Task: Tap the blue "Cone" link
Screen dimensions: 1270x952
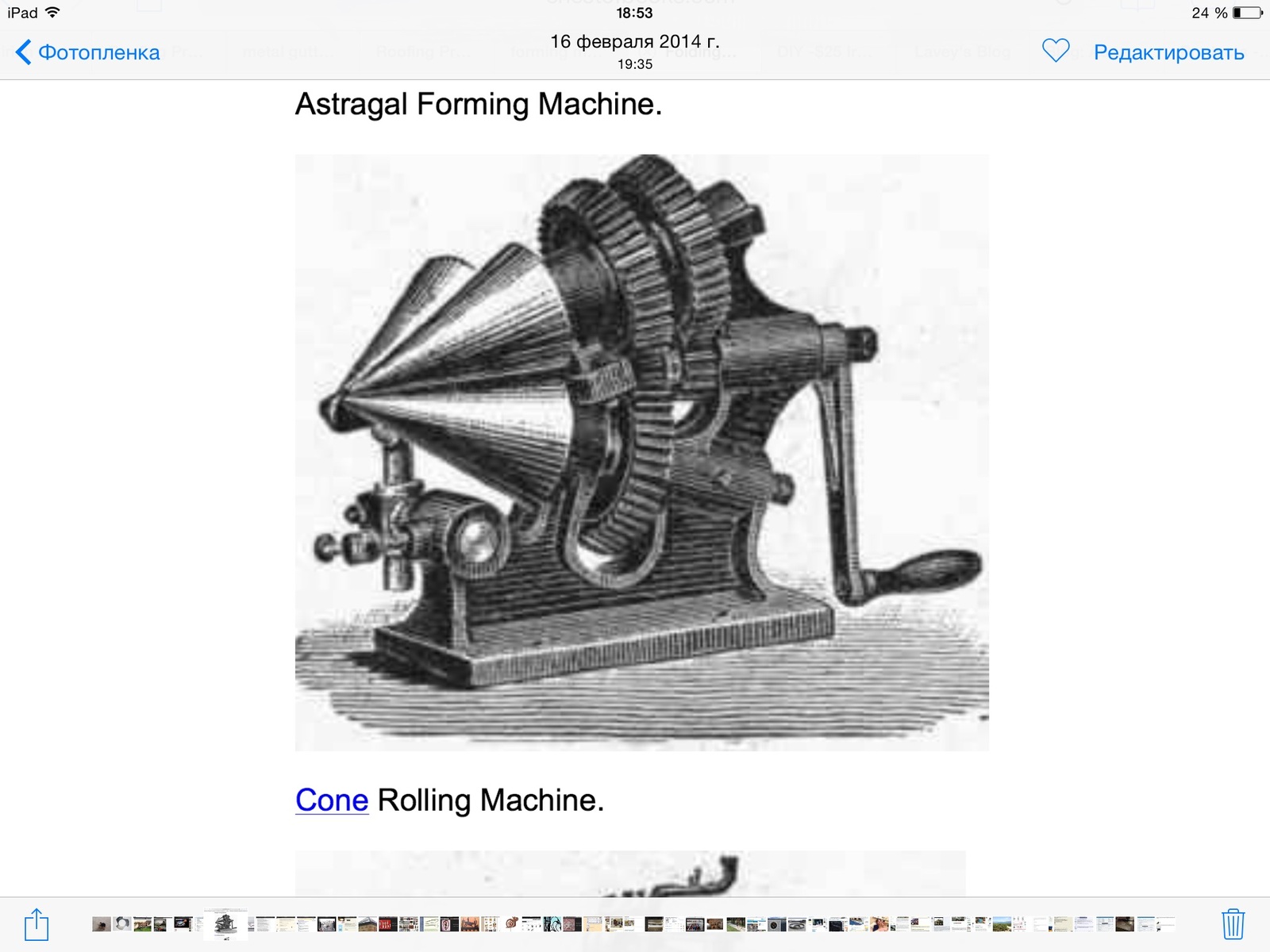Action: [x=332, y=800]
